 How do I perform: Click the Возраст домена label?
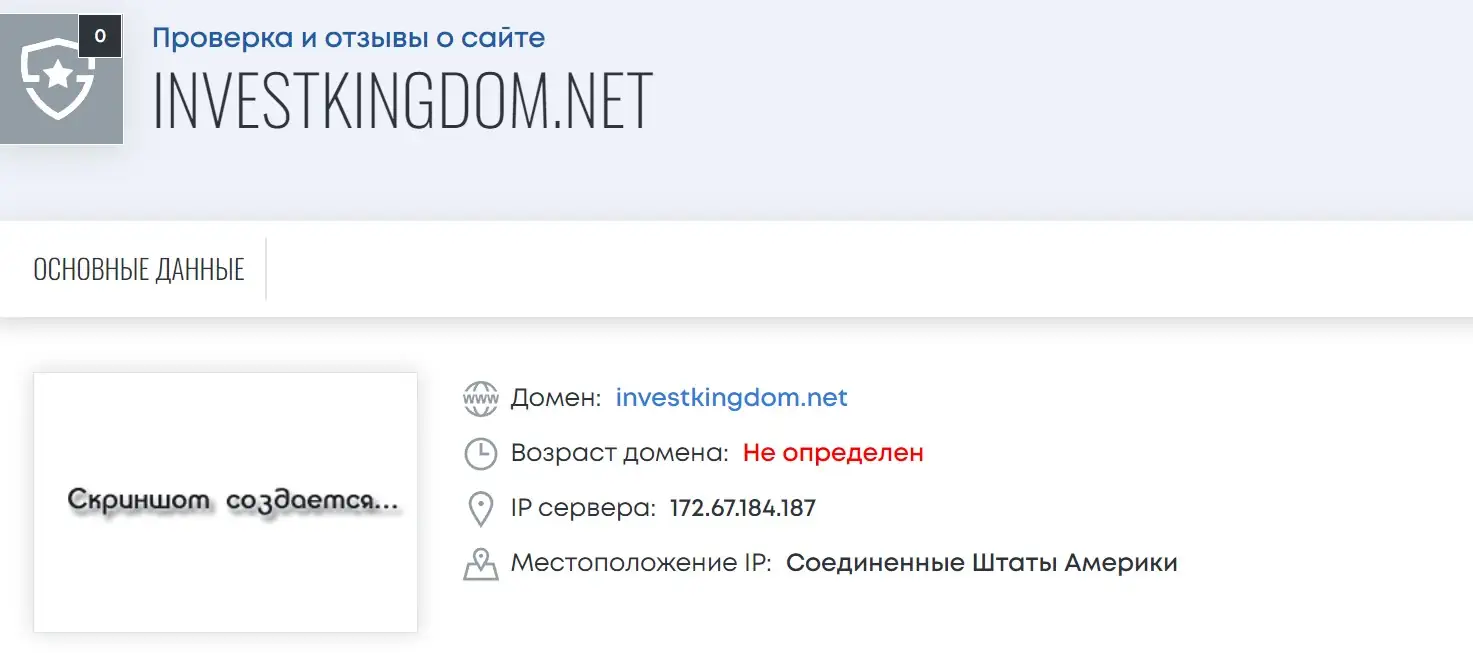[x=620, y=453]
